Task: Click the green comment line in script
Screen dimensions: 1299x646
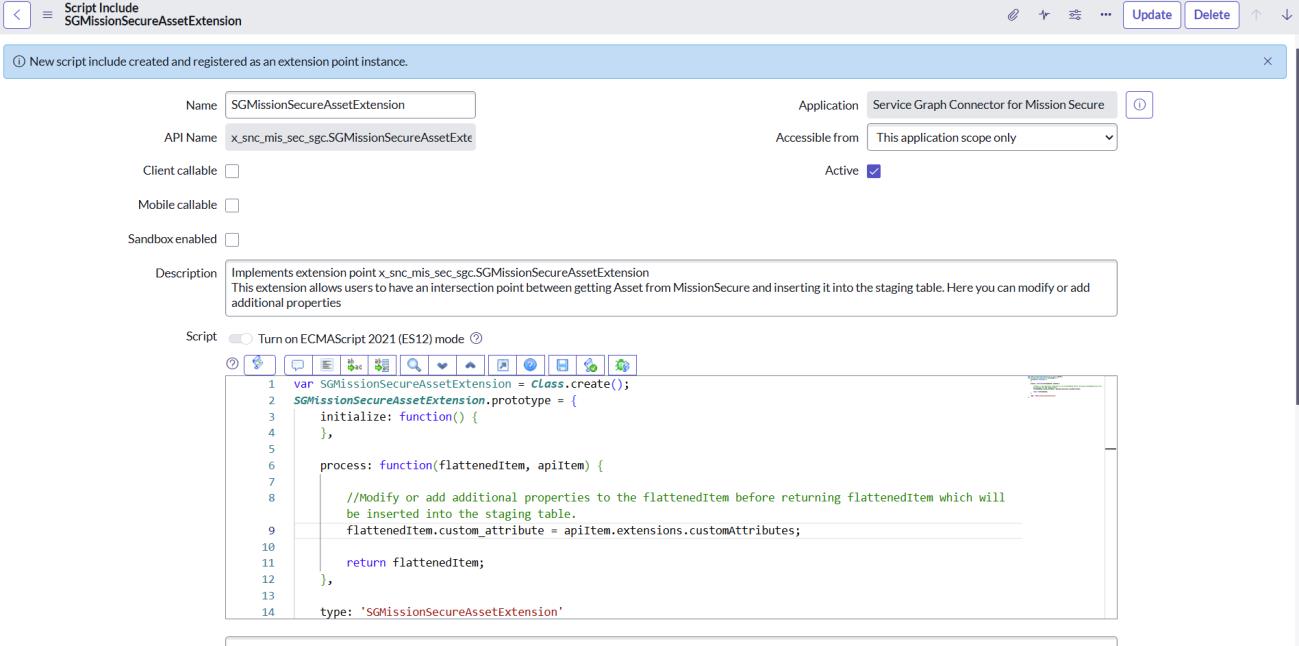Action: (675, 505)
